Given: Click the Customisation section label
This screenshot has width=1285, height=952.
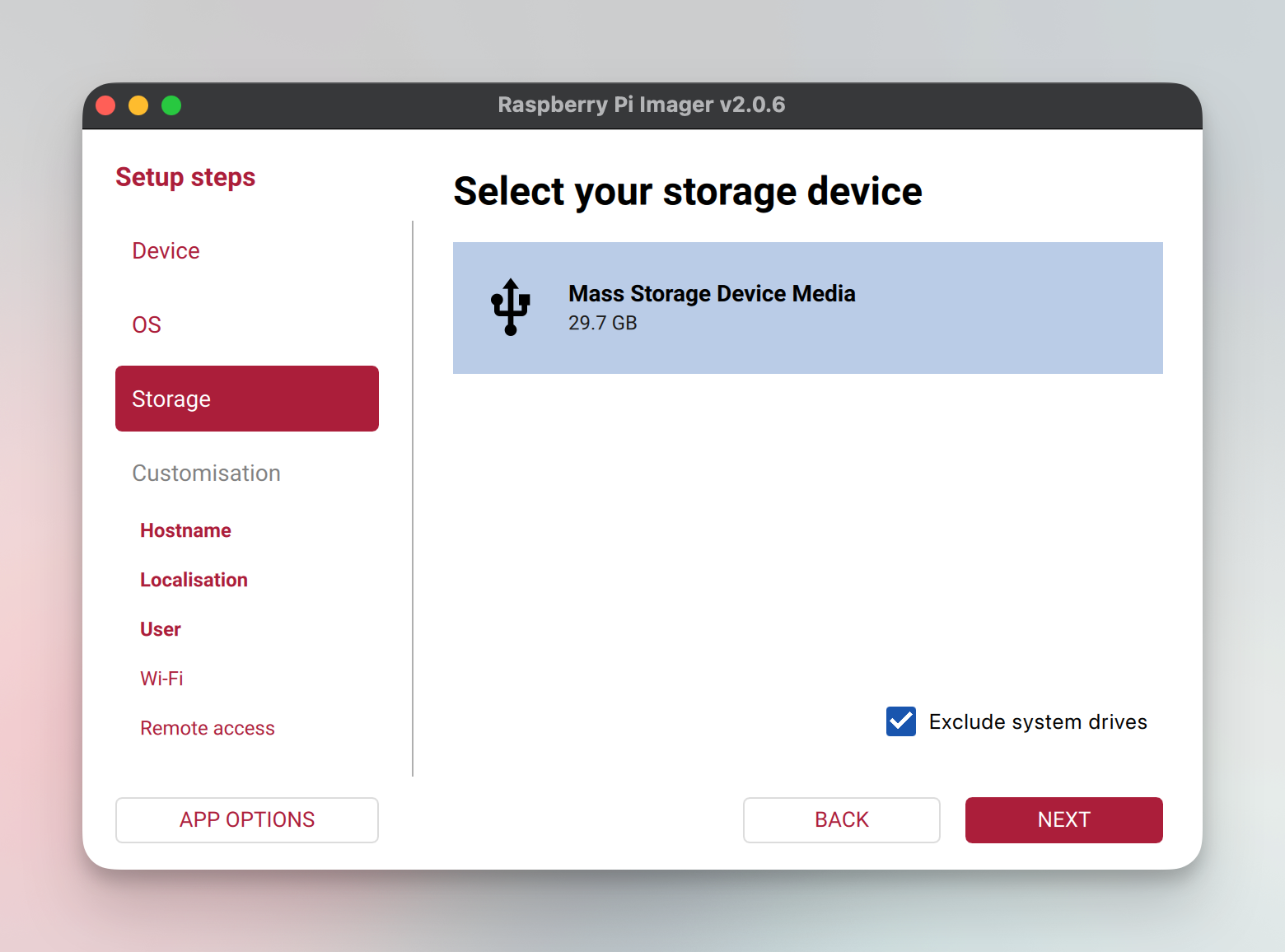Looking at the screenshot, I should pyautogui.click(x=206, y=474).
